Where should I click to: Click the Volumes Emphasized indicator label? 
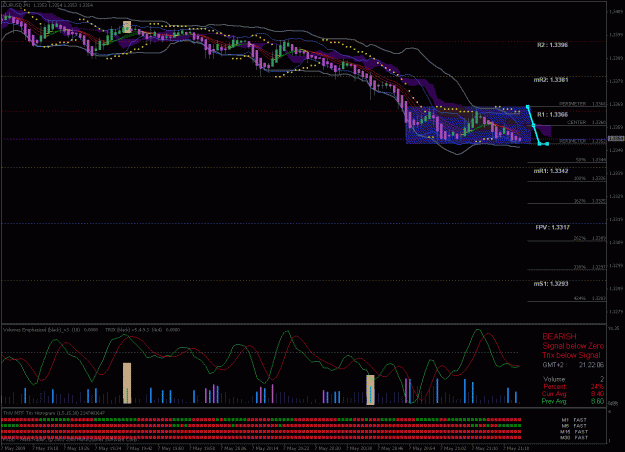pyautogui.click(x=50, y=330)
